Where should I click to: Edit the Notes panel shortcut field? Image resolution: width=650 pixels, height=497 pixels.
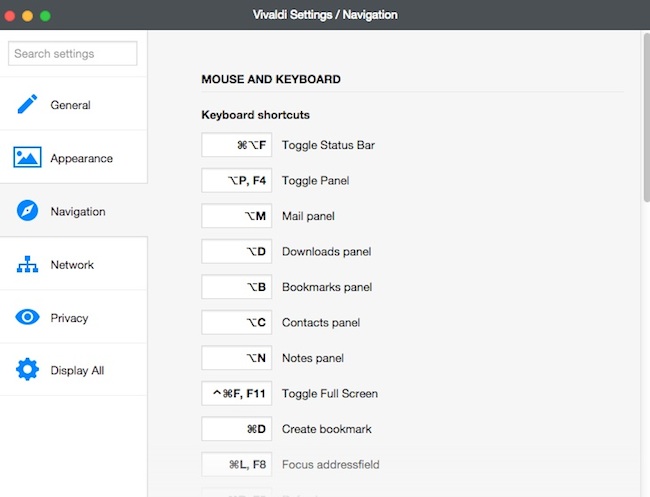(x=237, y=358)
